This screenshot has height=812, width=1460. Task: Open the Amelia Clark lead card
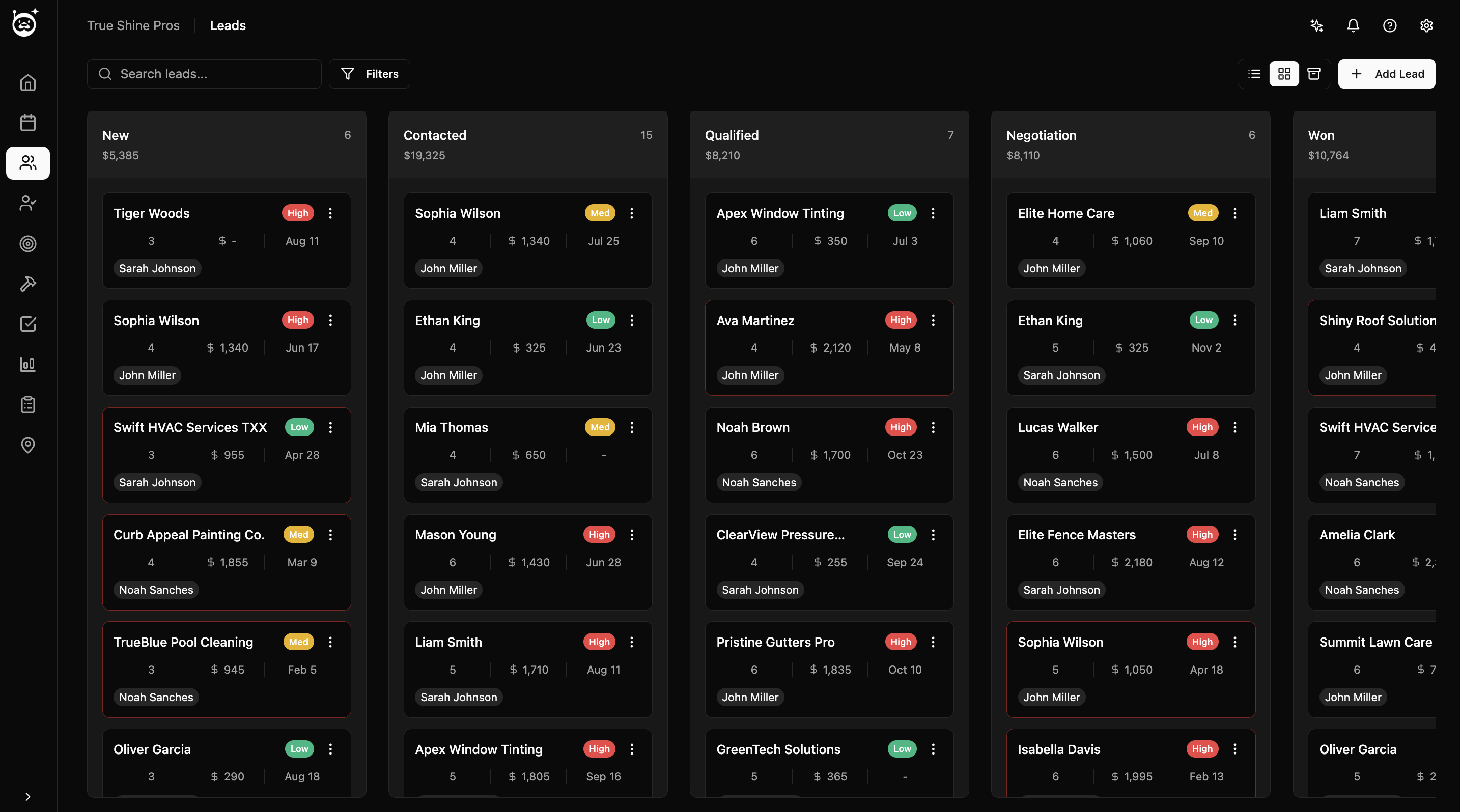(x=1372, y=562)
